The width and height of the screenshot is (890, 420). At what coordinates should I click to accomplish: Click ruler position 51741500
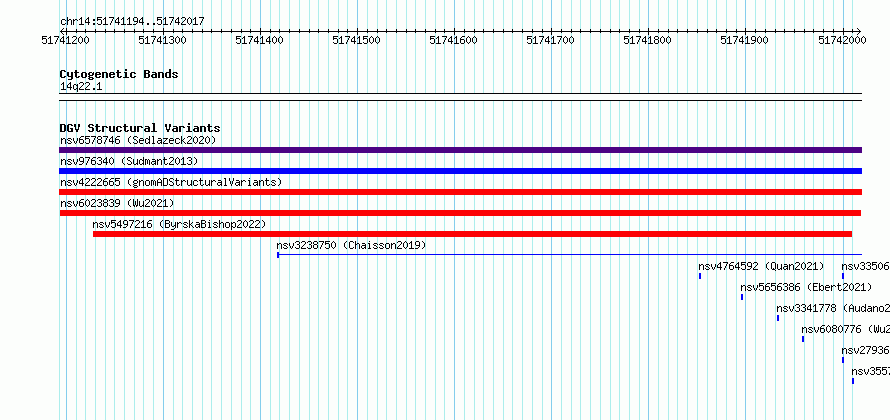(x=357, y=40)
